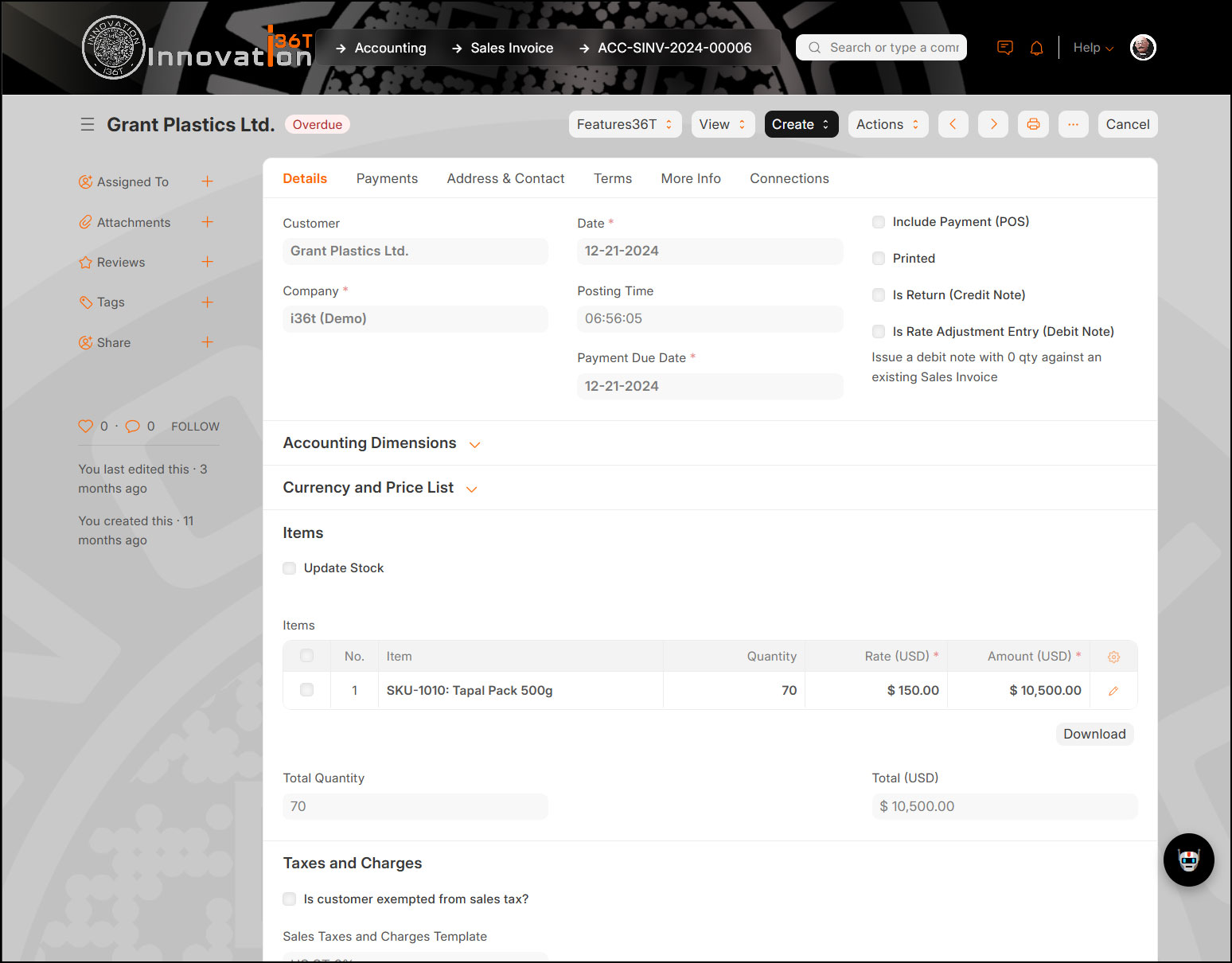Switch to the Payments tab
Image resolution: width=1232 pixels, height=963 pixels.
click(x=387, y=178)
